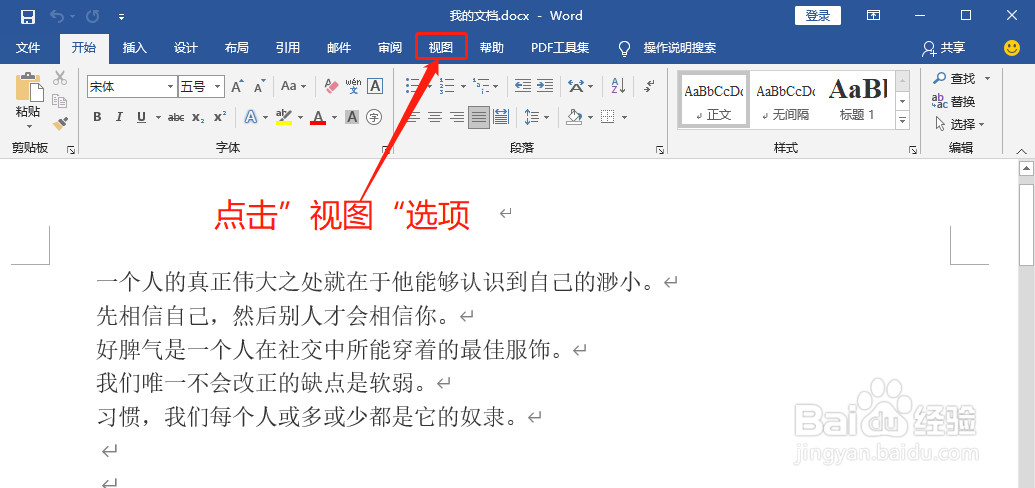
Task: Click Decrease Font Size icon
Action: click(x=259, y=87)
